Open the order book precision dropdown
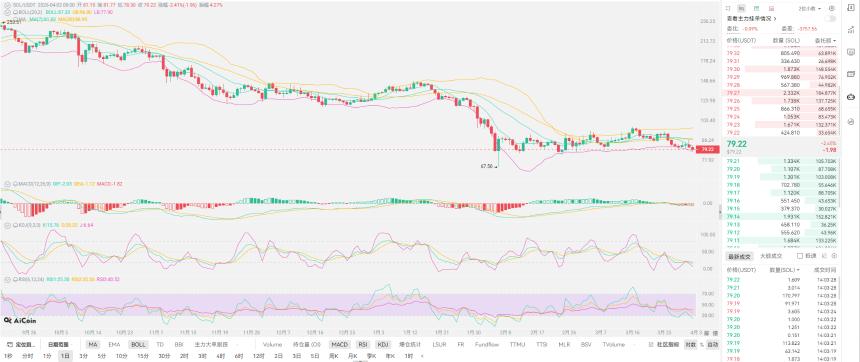 pos(810,8)
